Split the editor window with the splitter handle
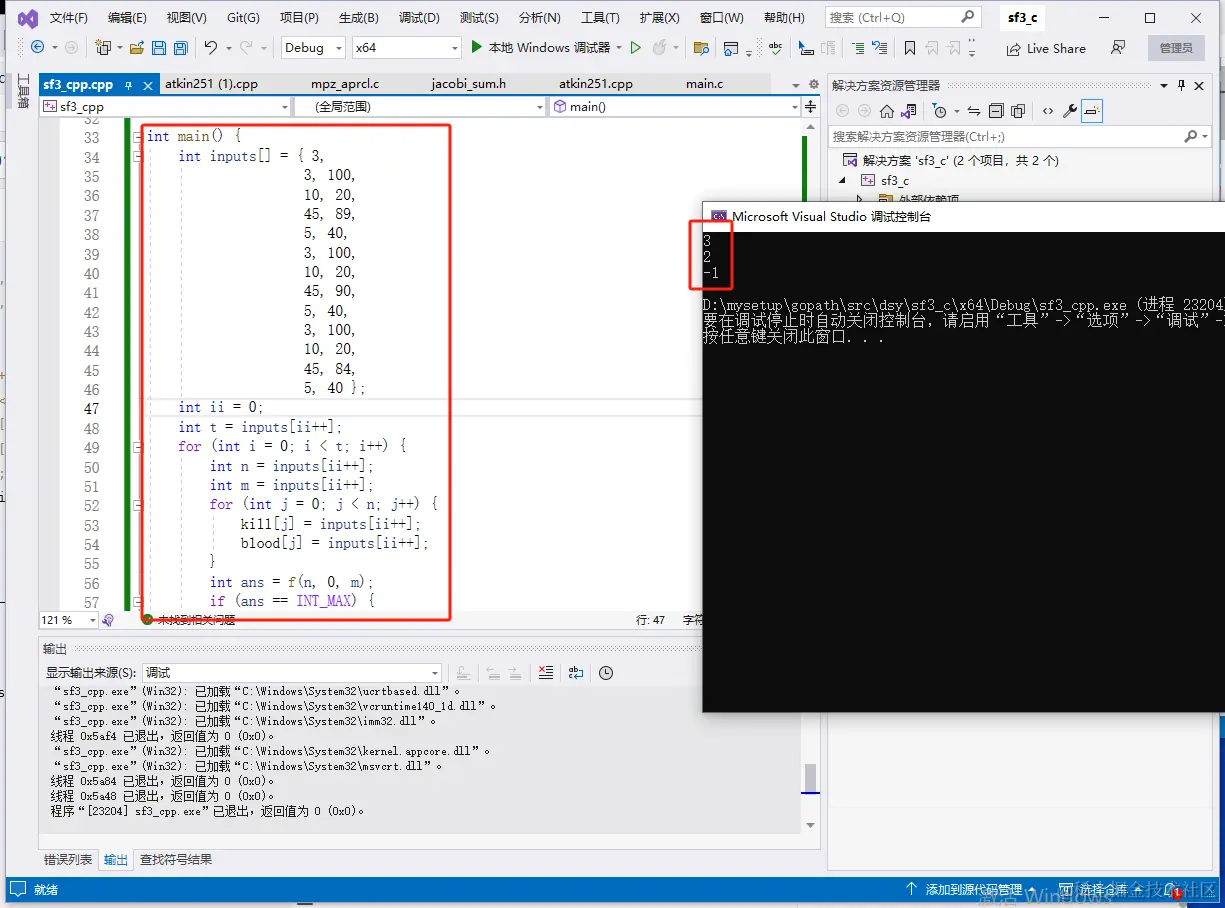 pyautogui.click(x=810, y=106)
